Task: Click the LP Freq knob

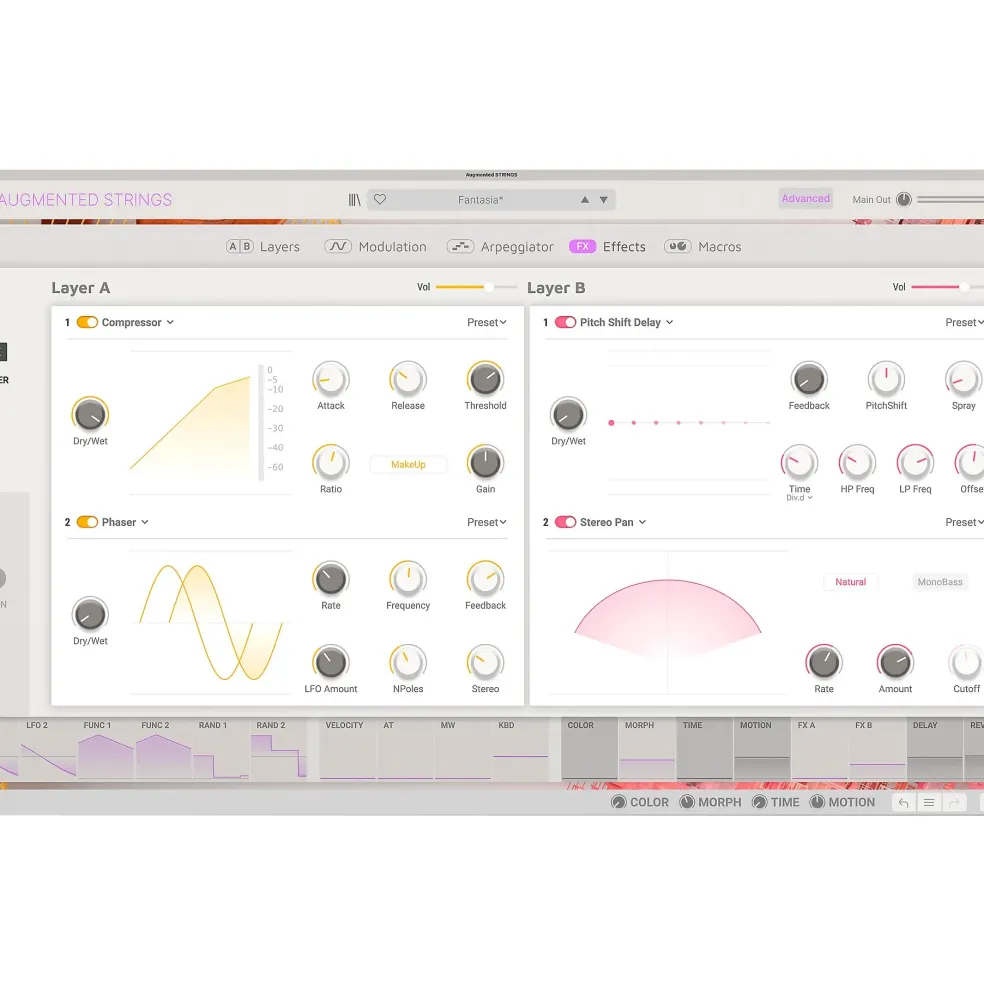Action: 915,463
